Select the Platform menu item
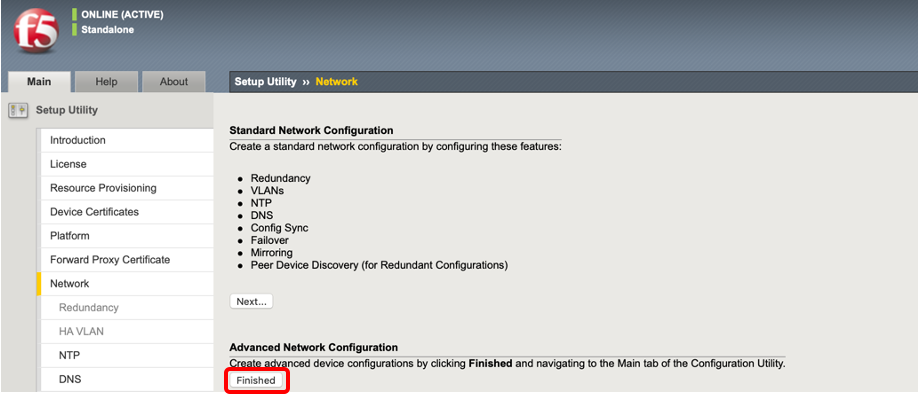918x394 pixels. pos(127,236)
